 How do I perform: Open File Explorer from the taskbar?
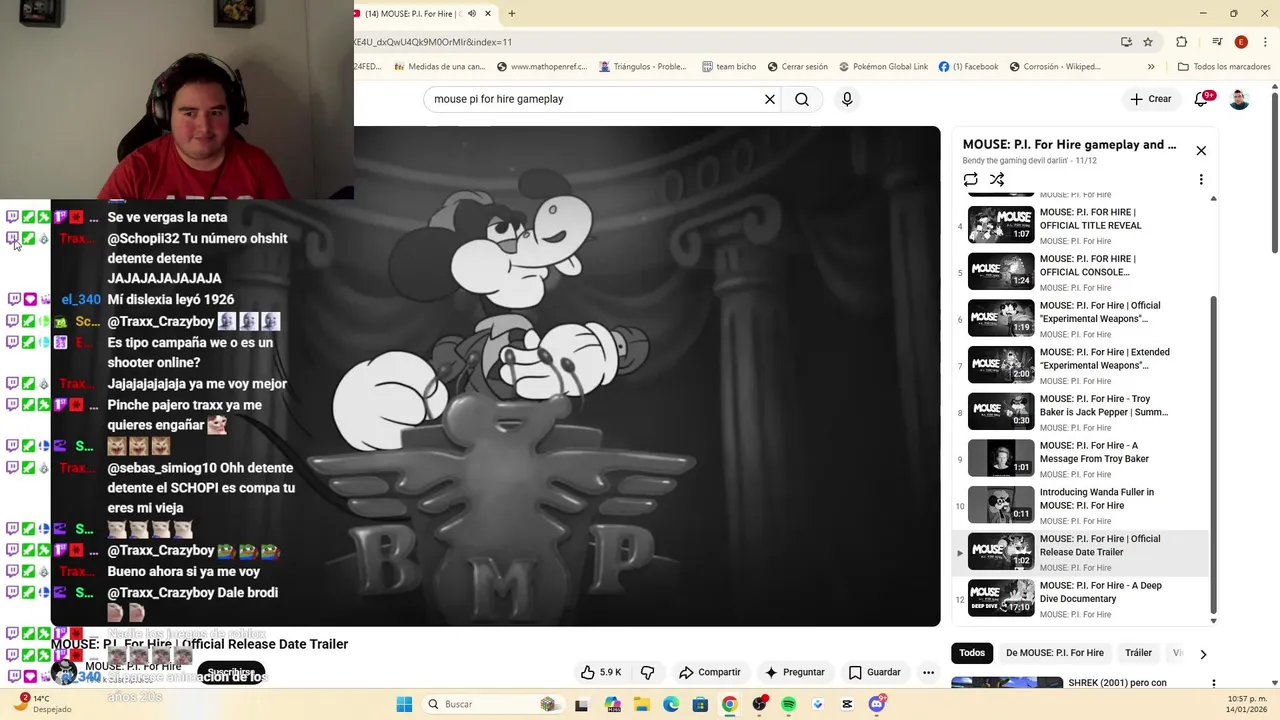(641, 704)
